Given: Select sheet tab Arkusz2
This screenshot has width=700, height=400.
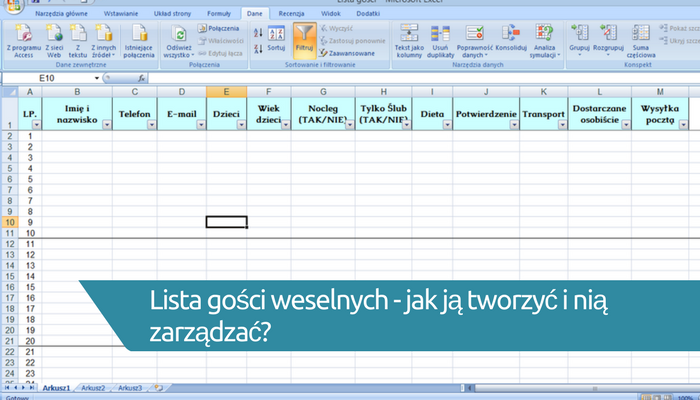Looking at the screenshot, I should pyautogui.click(x=93, y=388).
